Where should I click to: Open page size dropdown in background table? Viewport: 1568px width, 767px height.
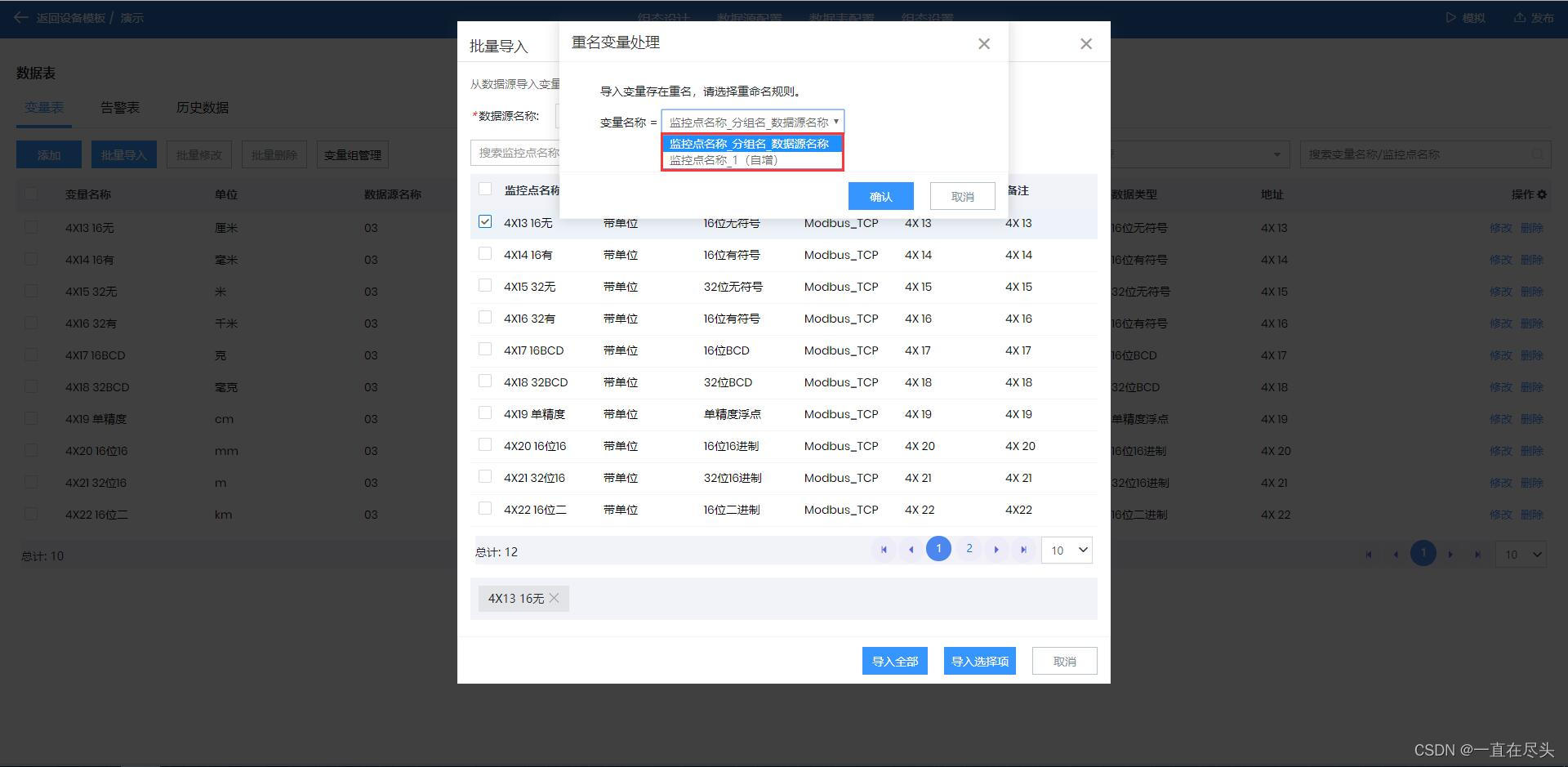coord(1521,555)
